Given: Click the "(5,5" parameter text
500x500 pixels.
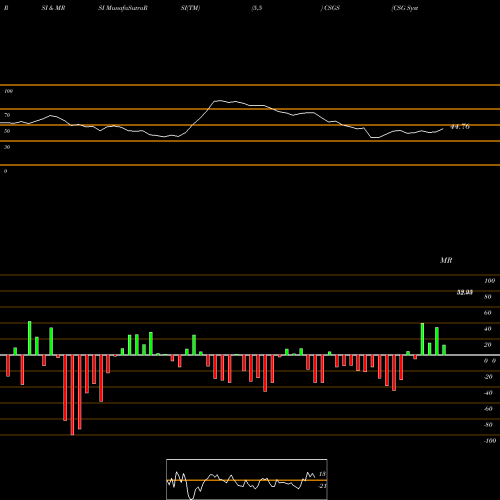Looking at the screenshot, I should [257, 8].
